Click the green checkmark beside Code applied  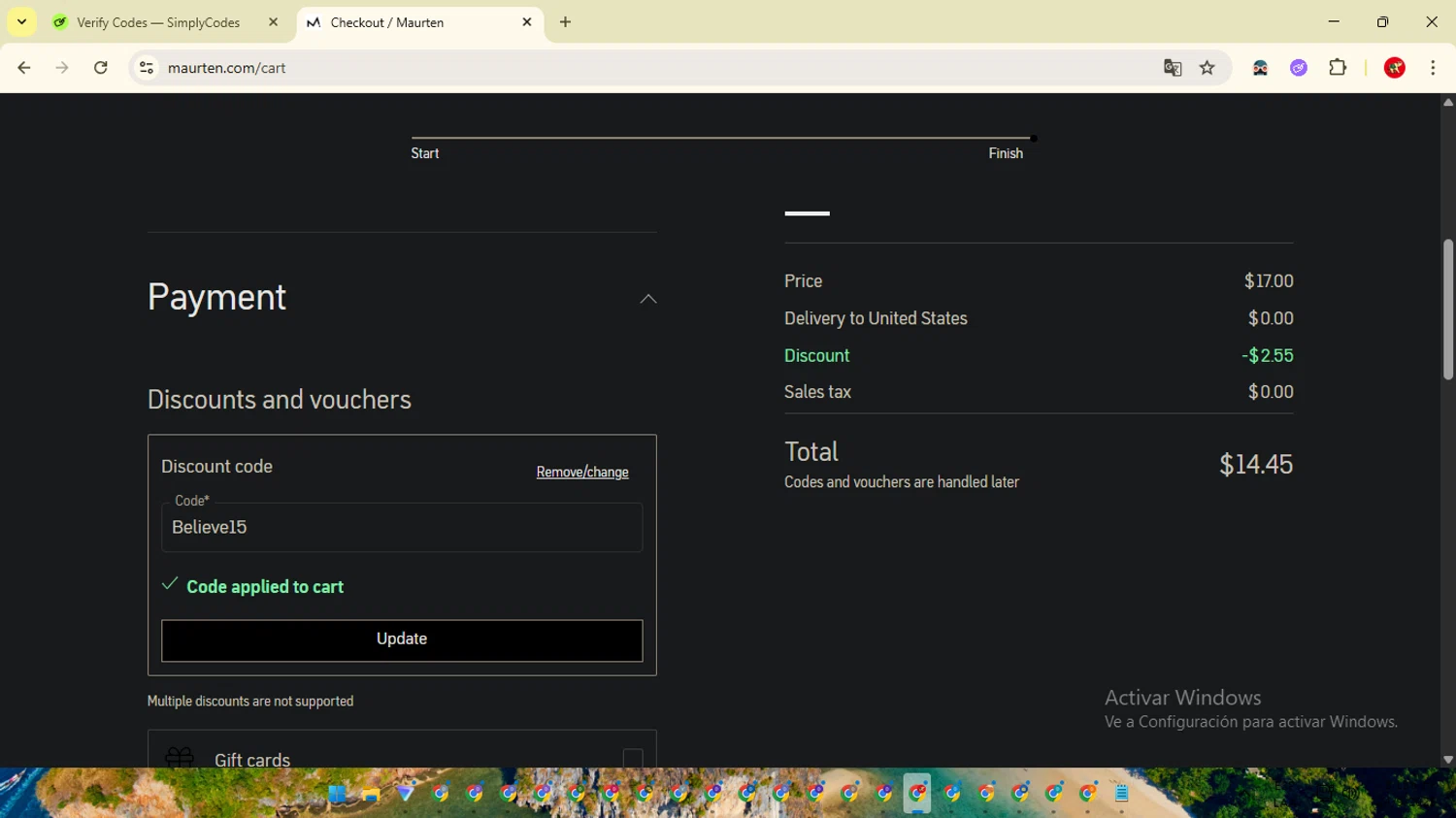pyautogui.click(x=170, y=584)
